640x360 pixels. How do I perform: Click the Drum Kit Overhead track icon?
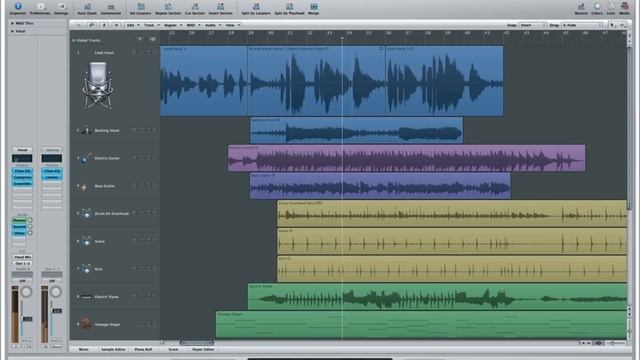85,213
